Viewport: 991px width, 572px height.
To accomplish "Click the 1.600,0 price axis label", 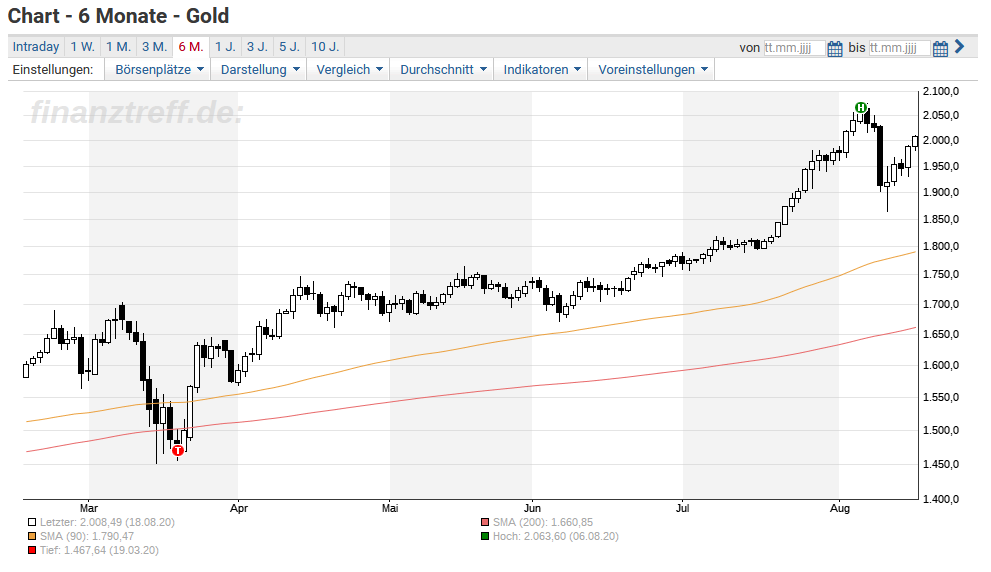I will [x=941, y=365].
